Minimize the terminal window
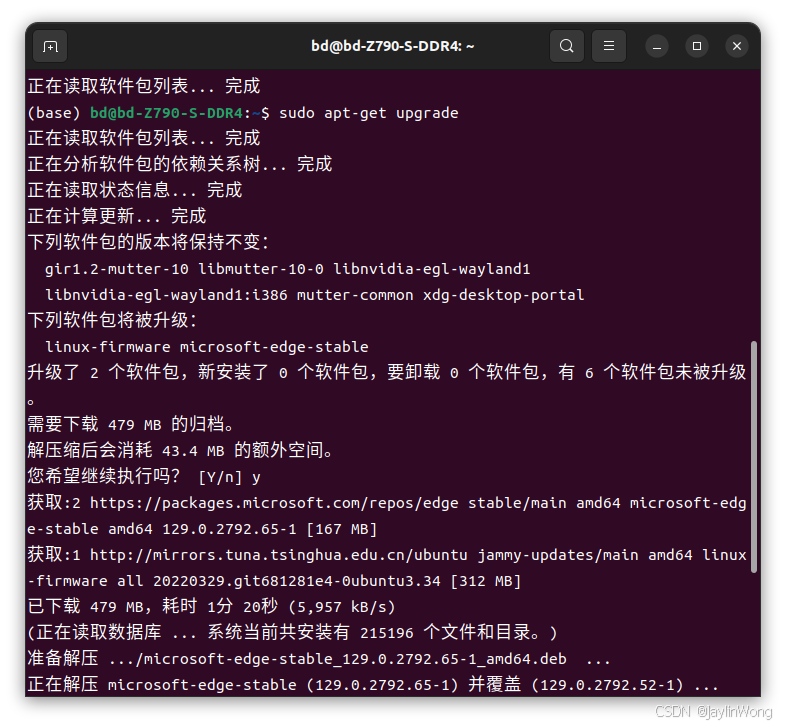786x725 pixels. pyautogui.click(x=657, y=47)
